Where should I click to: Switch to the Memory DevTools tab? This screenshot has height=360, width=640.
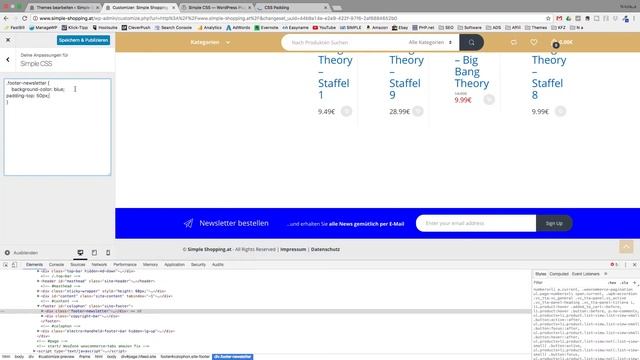click(150, 265)
